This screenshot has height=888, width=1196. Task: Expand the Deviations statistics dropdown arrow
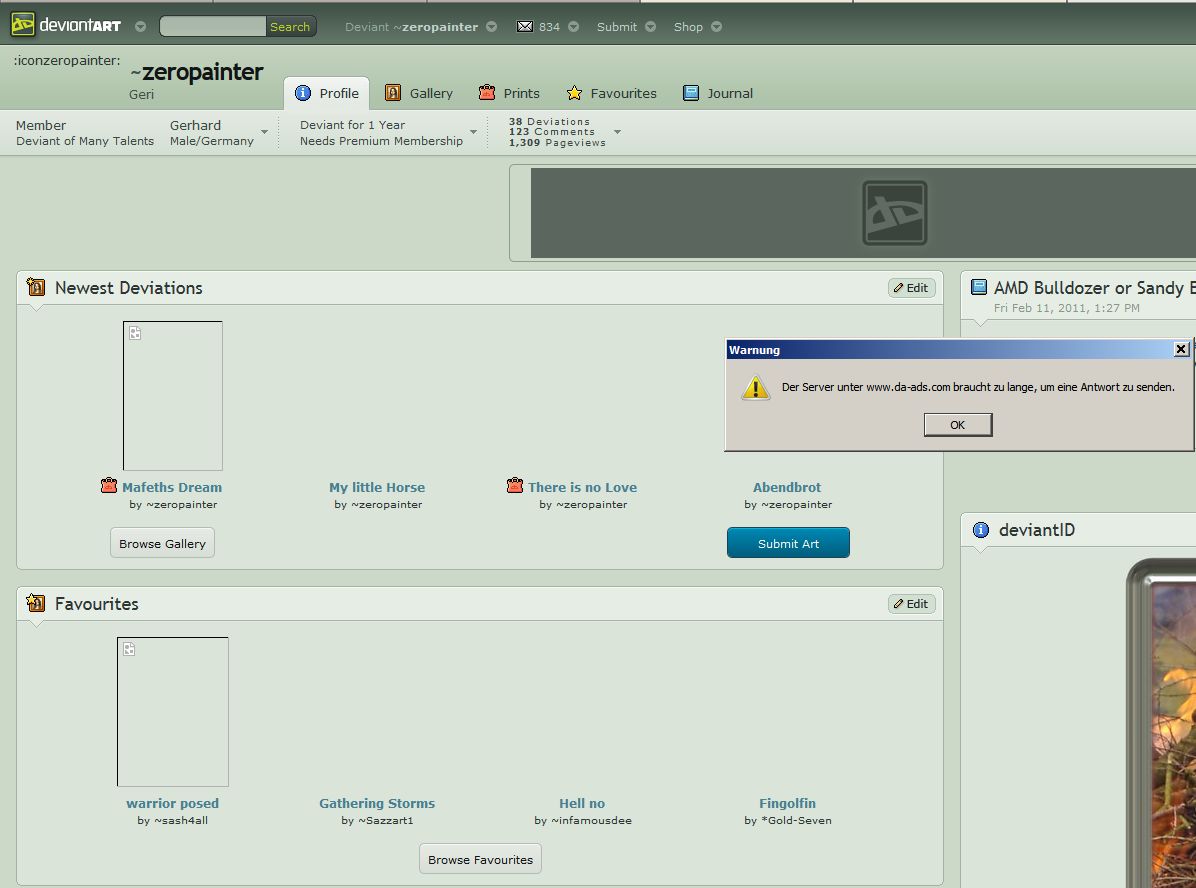pyautogui.click(x=618, y=132)
